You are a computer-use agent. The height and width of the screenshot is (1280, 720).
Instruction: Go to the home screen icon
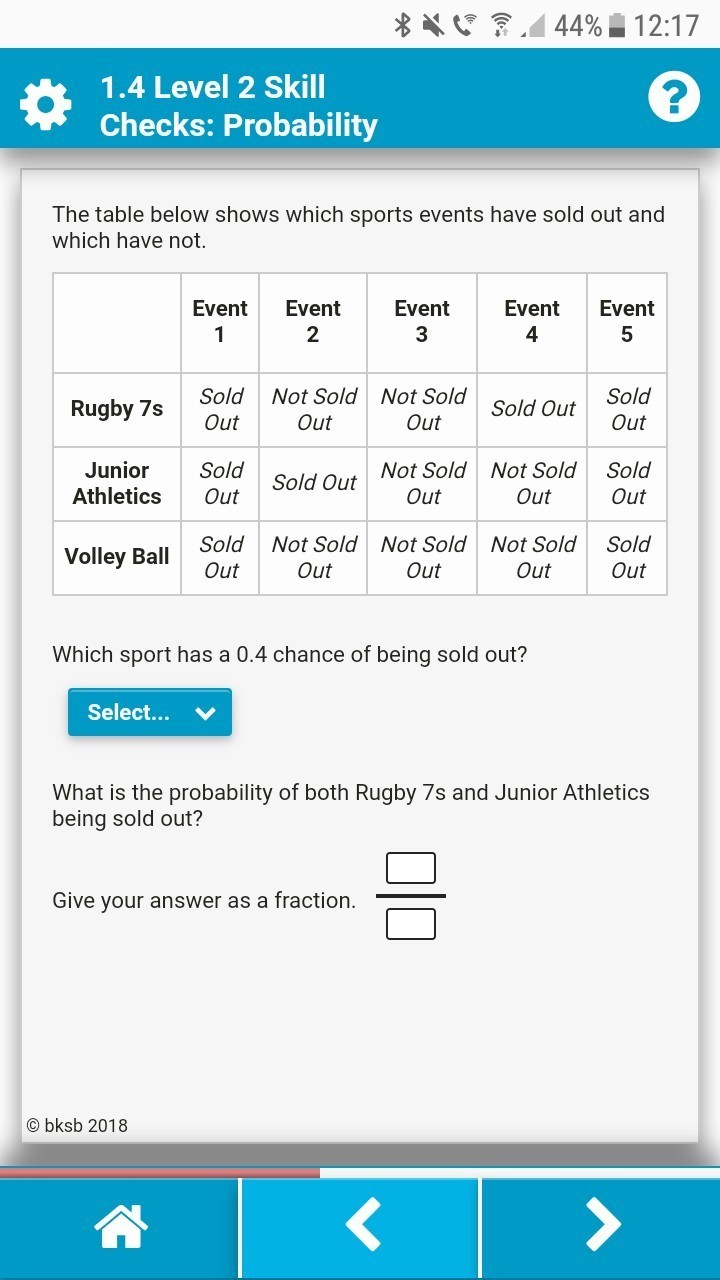click(x=120, y=1224)
